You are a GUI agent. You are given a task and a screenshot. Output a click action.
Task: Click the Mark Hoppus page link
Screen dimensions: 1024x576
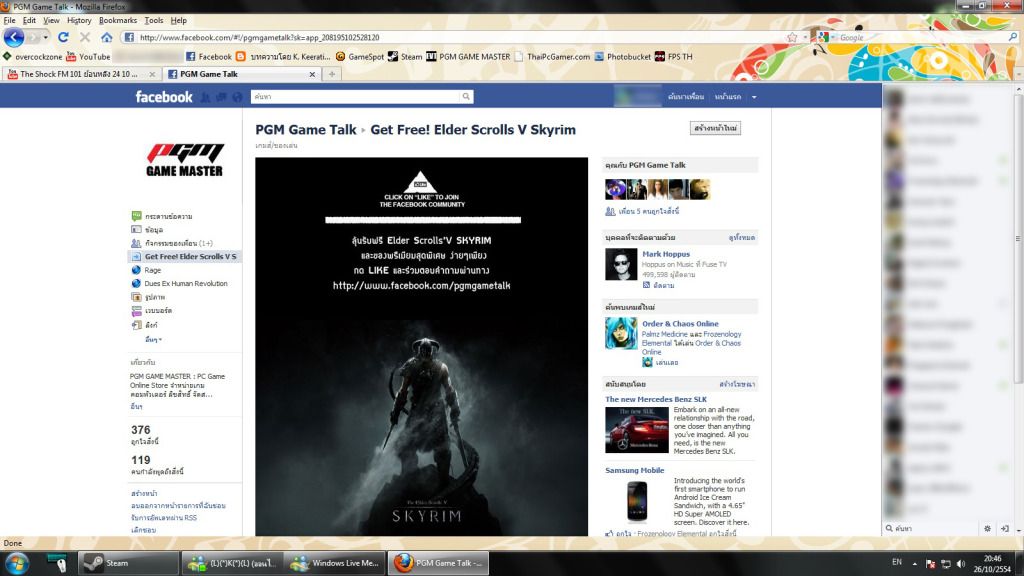(x=665, y=254)
